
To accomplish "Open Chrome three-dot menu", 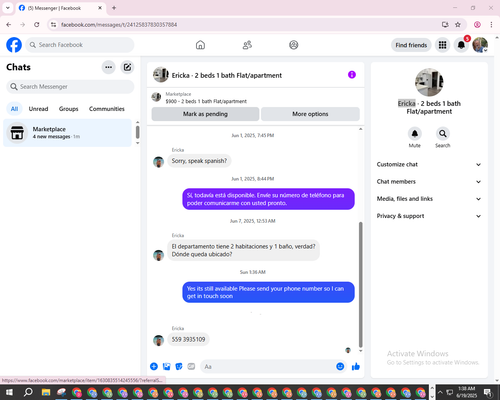I will pos(491,25).
